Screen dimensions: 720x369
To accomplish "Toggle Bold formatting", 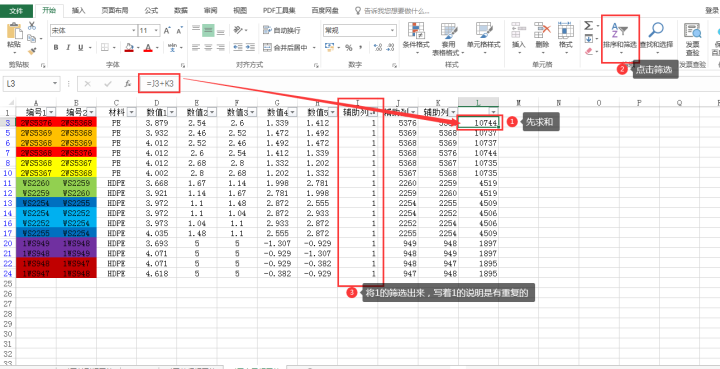I will click(x=56, y=47).
